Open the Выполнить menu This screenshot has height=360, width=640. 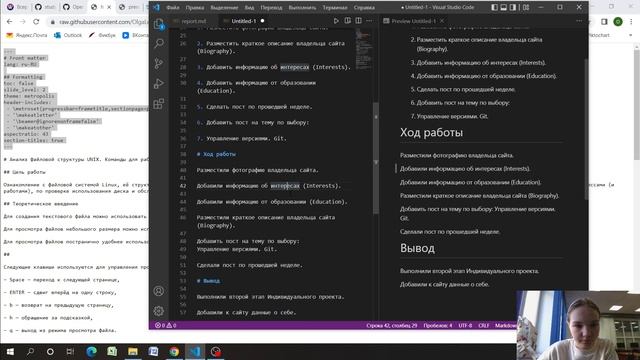(x=302, y=8)
